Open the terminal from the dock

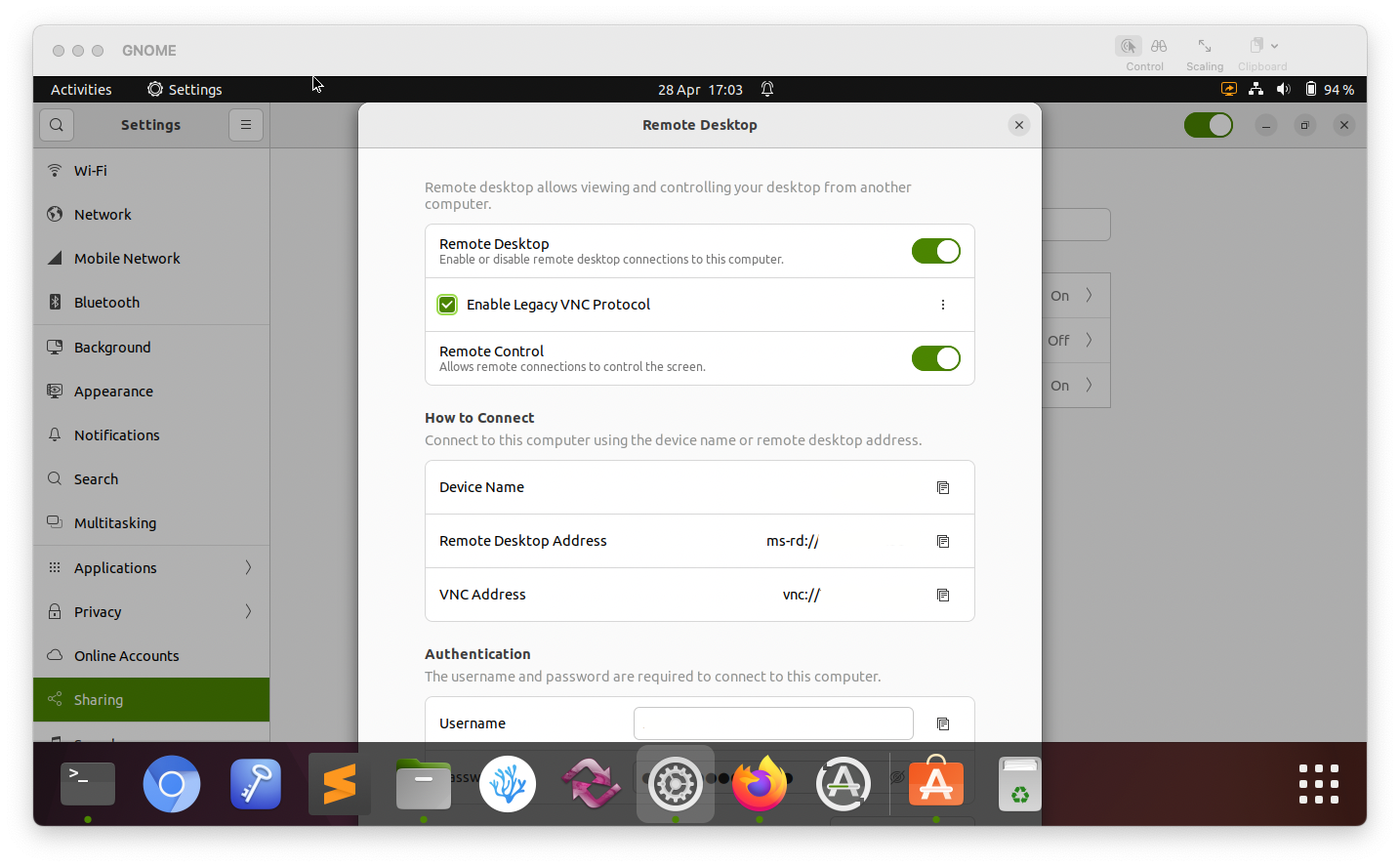(x=87, y=784)
